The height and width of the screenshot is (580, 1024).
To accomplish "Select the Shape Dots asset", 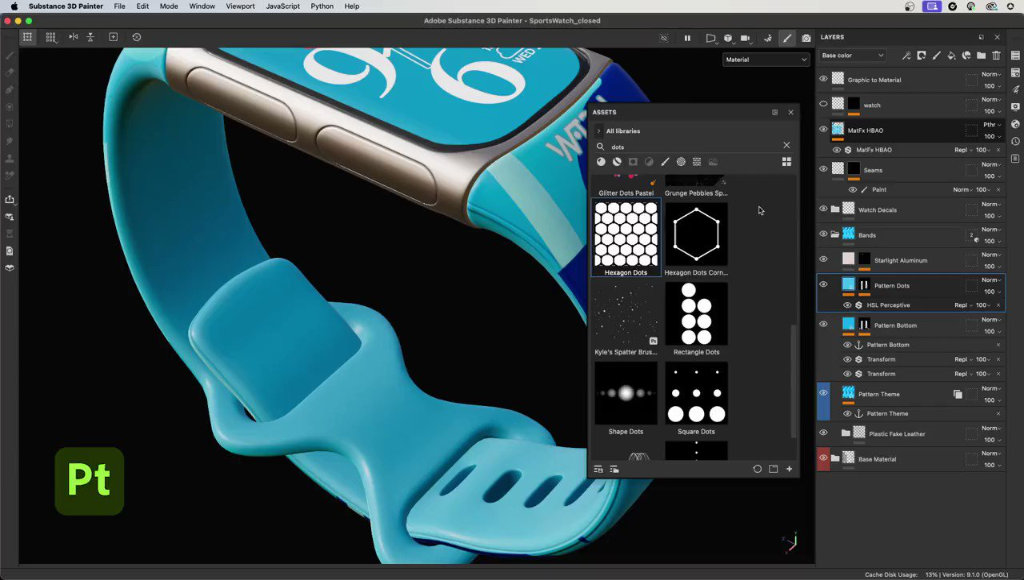I will point(626,398).
